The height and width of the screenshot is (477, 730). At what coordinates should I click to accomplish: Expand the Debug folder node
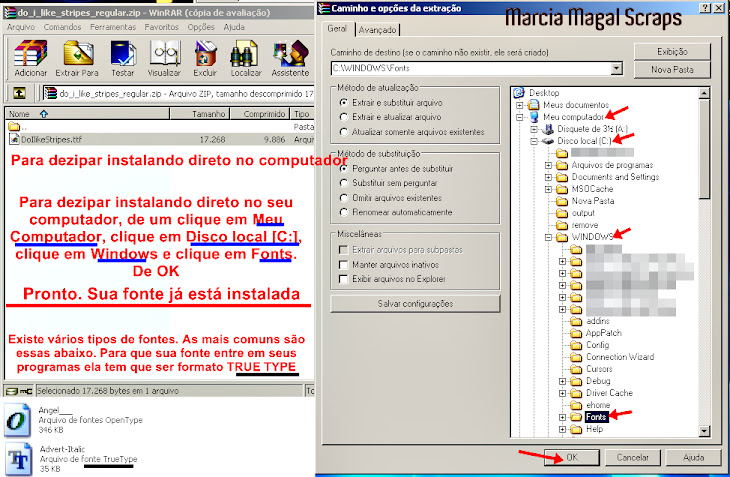[x=562, y=381]
